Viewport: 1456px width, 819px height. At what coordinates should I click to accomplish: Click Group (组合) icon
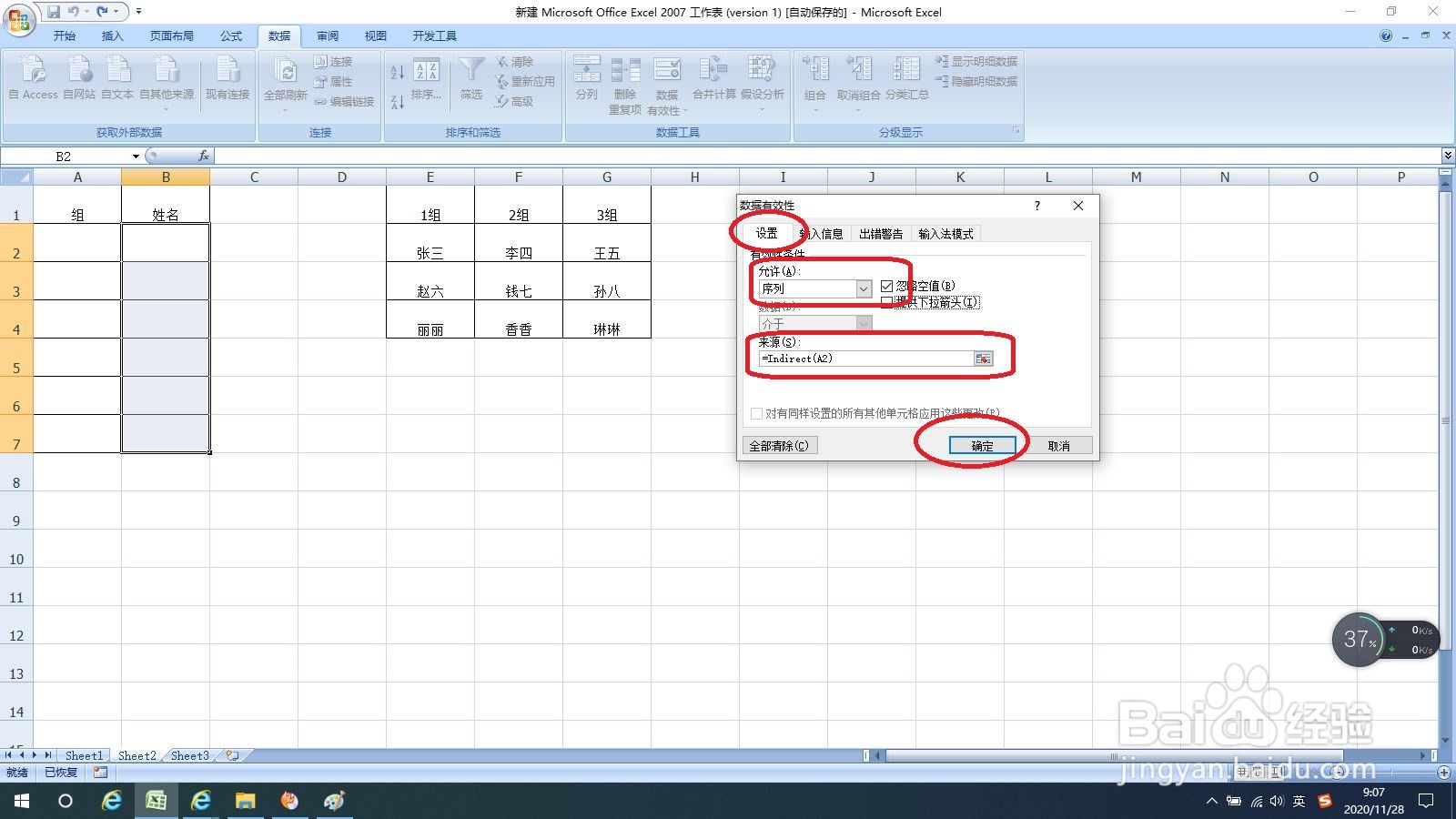(815, 69)
